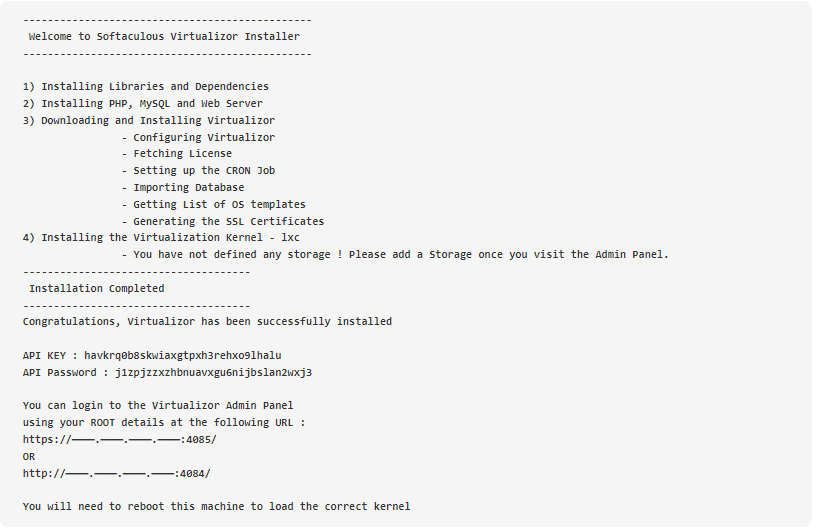Click the storage not defined warning line

(x=395, y=255)
